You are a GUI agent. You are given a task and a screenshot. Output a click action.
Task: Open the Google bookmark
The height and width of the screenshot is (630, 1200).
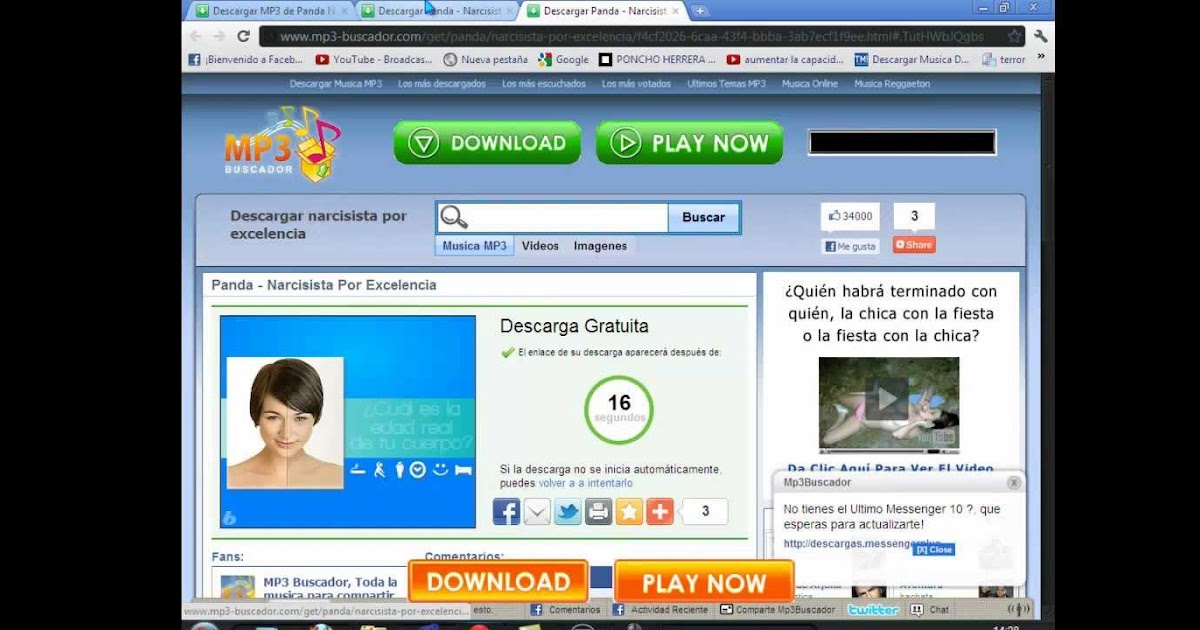pyautogui.click(x=564, y=60)
